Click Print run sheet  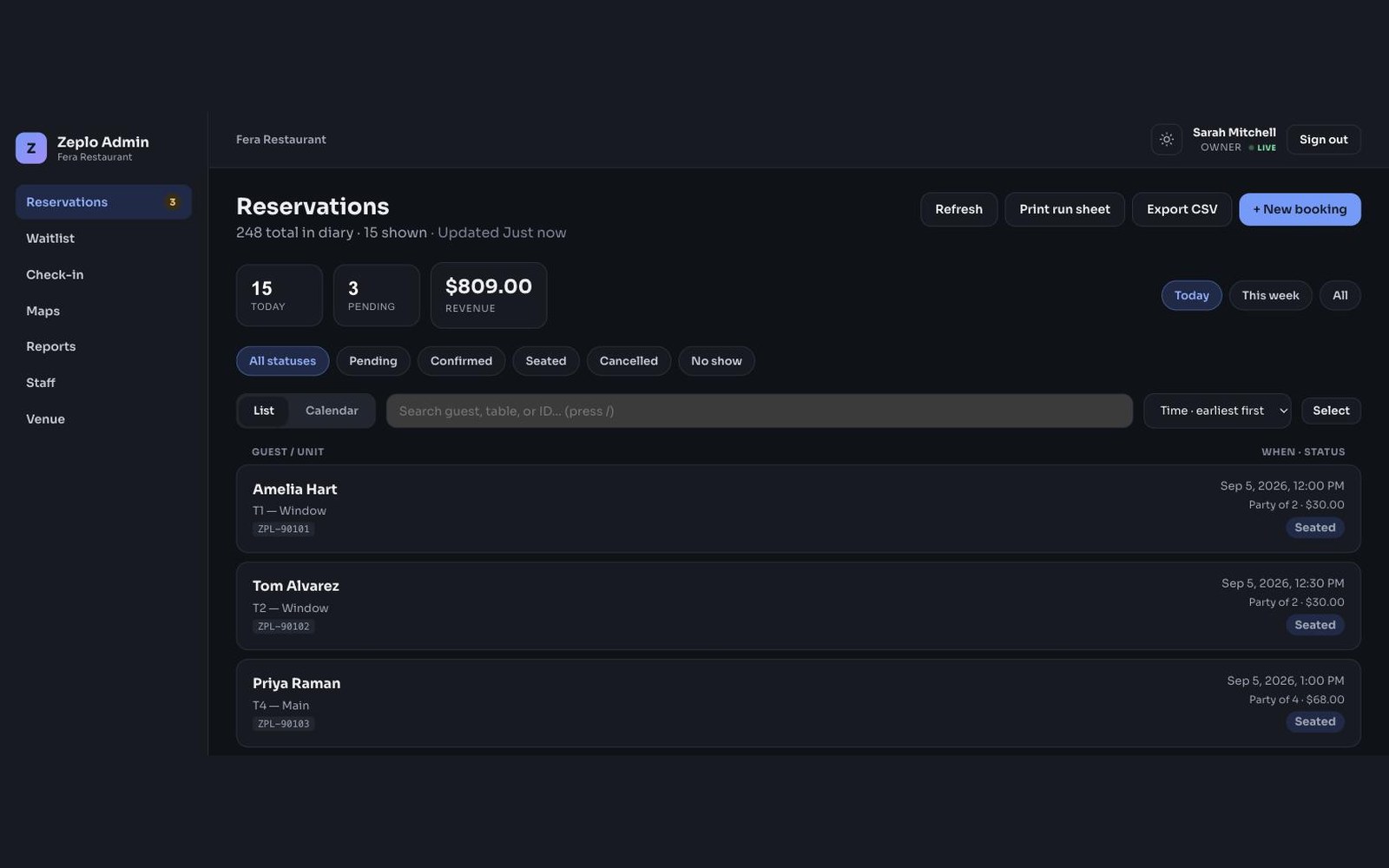1064,209
